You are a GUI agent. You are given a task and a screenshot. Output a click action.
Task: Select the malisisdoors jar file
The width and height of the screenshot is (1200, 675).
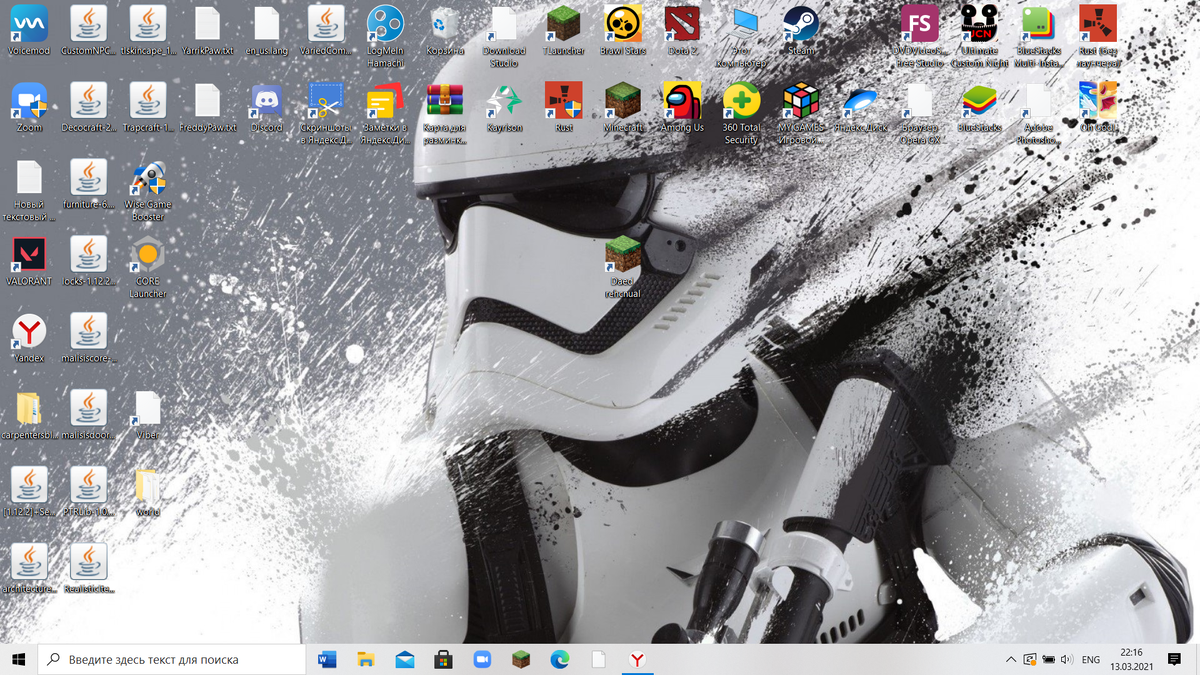coord(88,415)
